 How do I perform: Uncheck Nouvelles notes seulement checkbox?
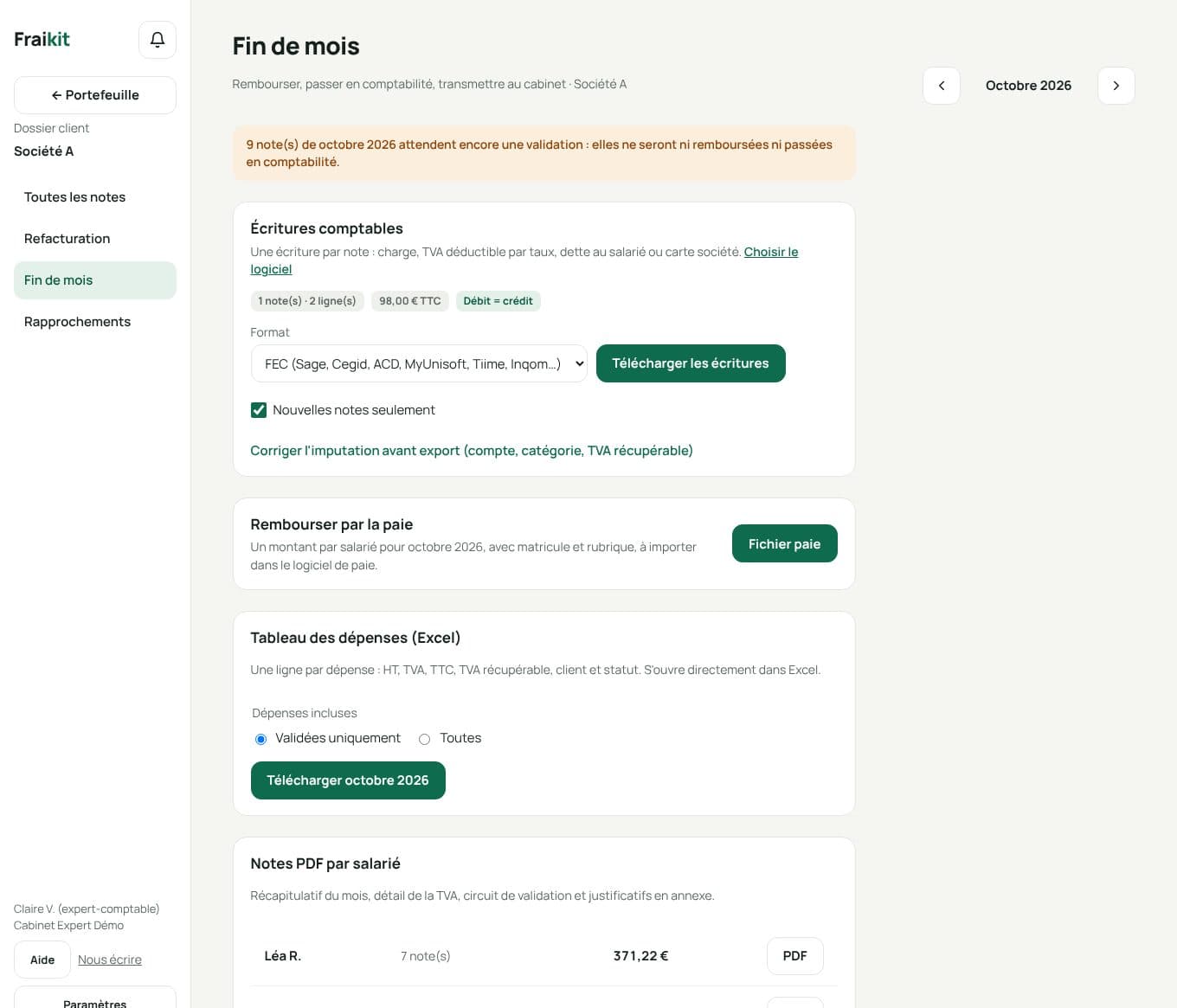pos(259,410)
